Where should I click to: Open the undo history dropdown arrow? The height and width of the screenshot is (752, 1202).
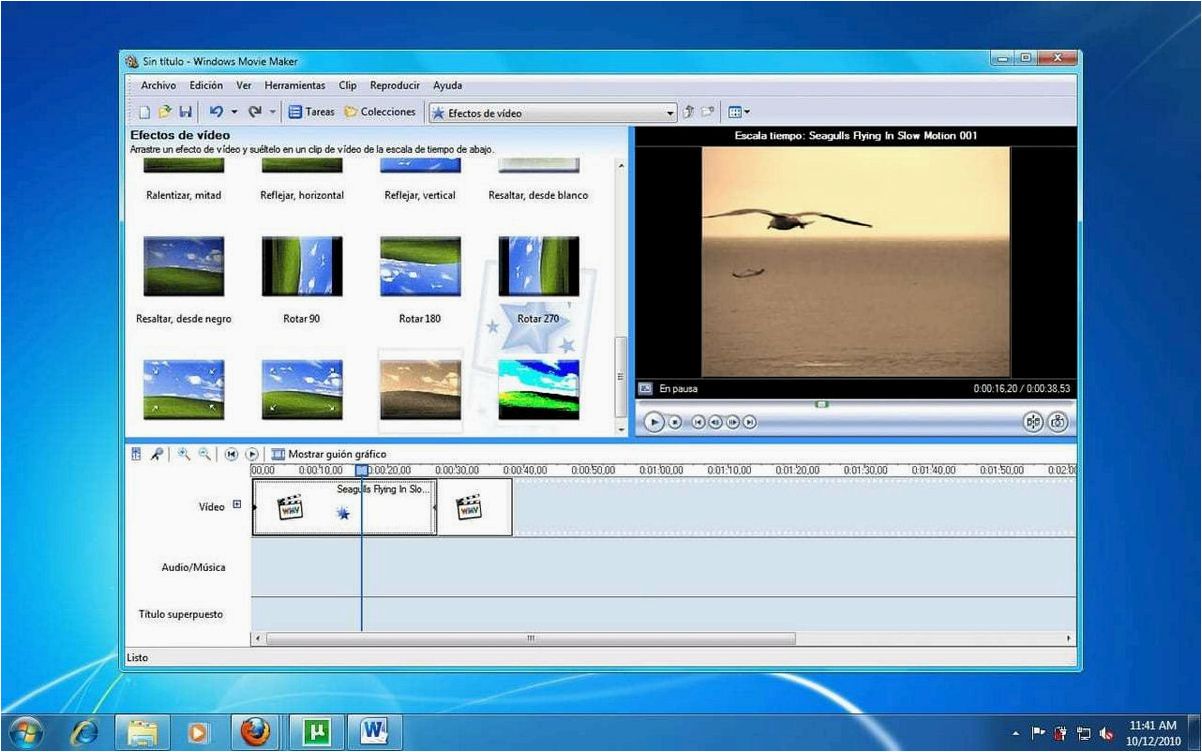click(234, 113)
